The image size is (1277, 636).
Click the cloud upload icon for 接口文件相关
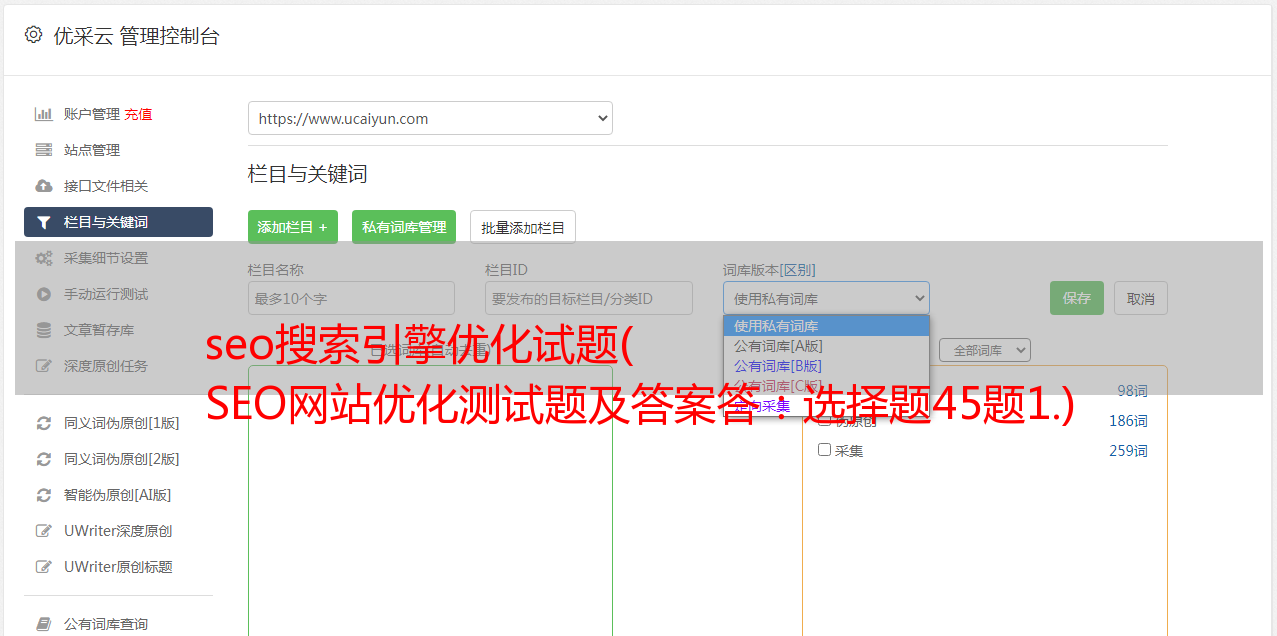pyautogui.click(x=43, y=186)
